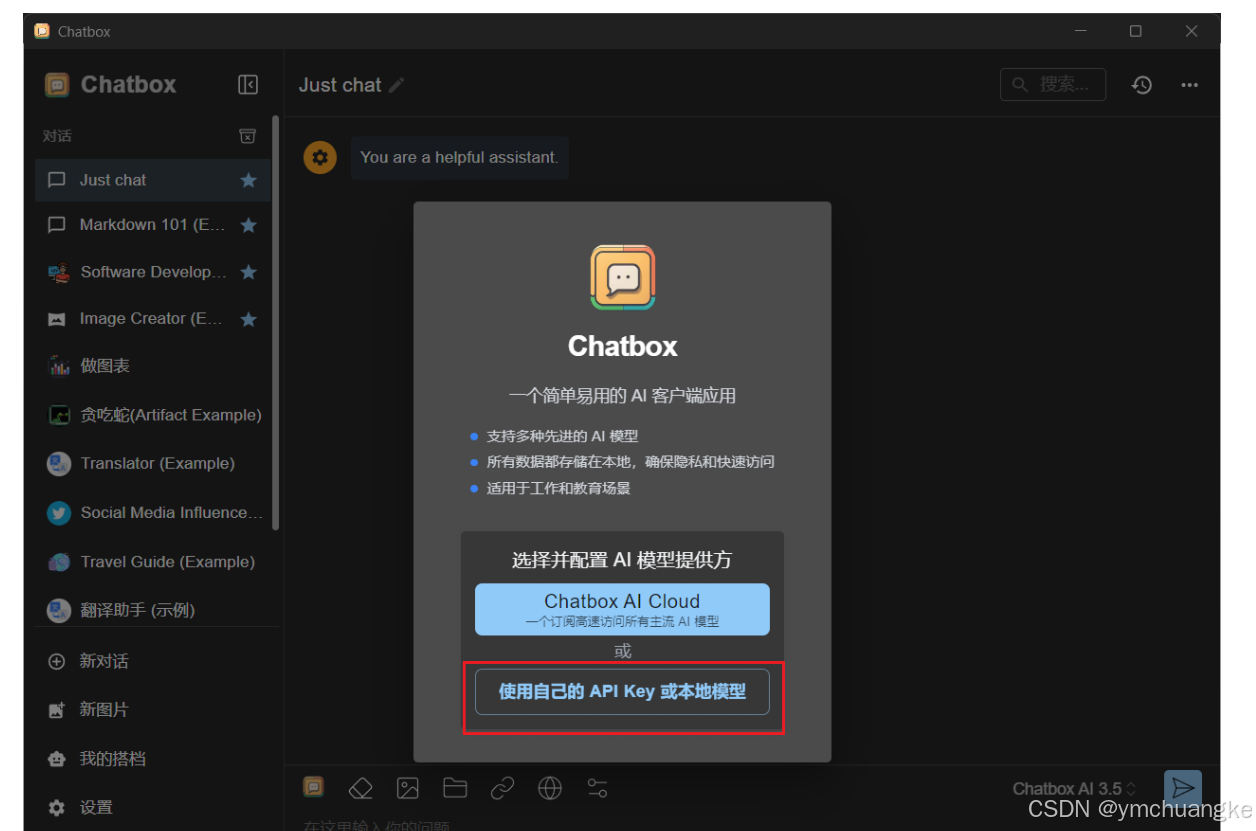Attach a file with the folder icon
Screen dimensions: 1256x831
455,788
